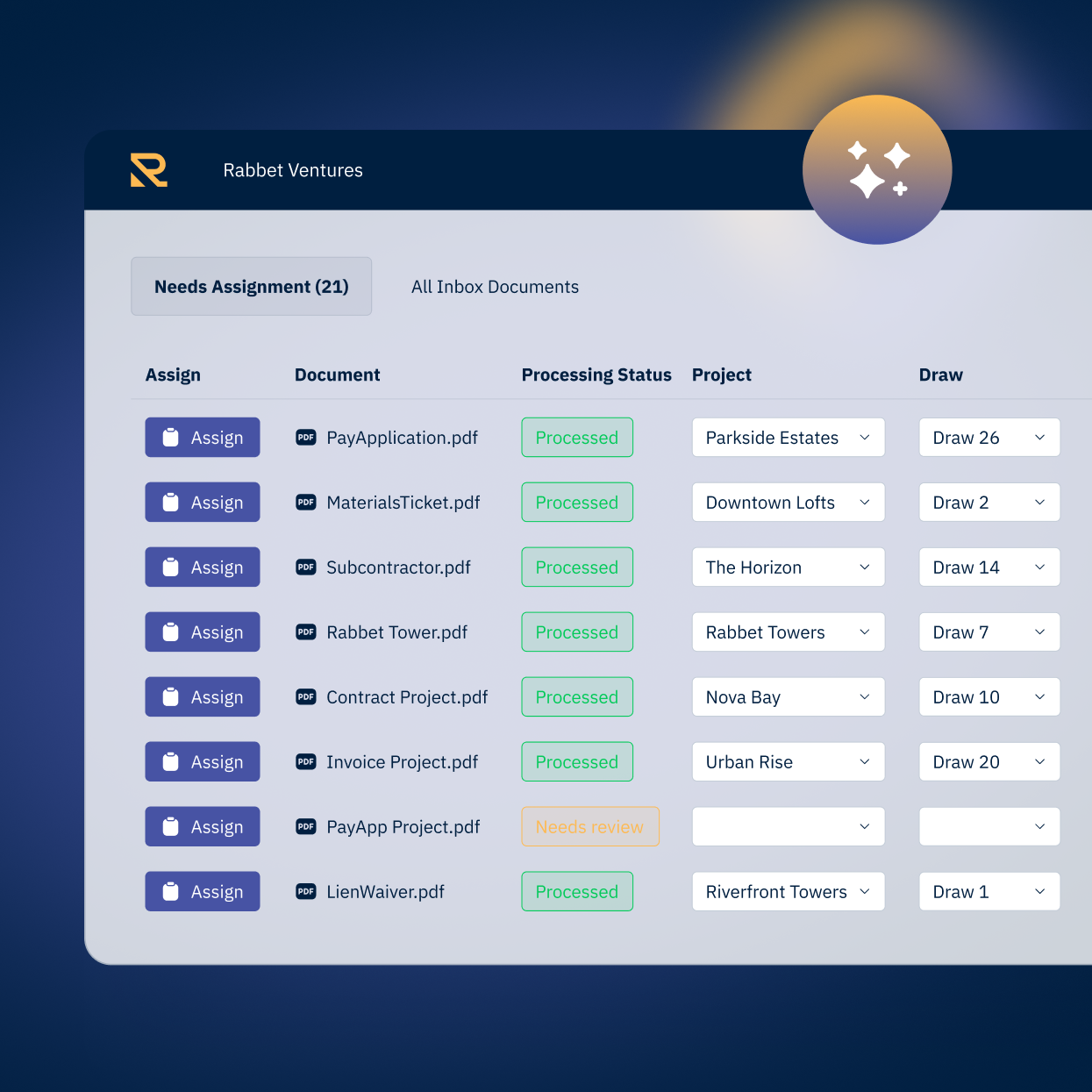Click the Rabbet Ventures company name
1092x1092 pixels.
[293, 170]
